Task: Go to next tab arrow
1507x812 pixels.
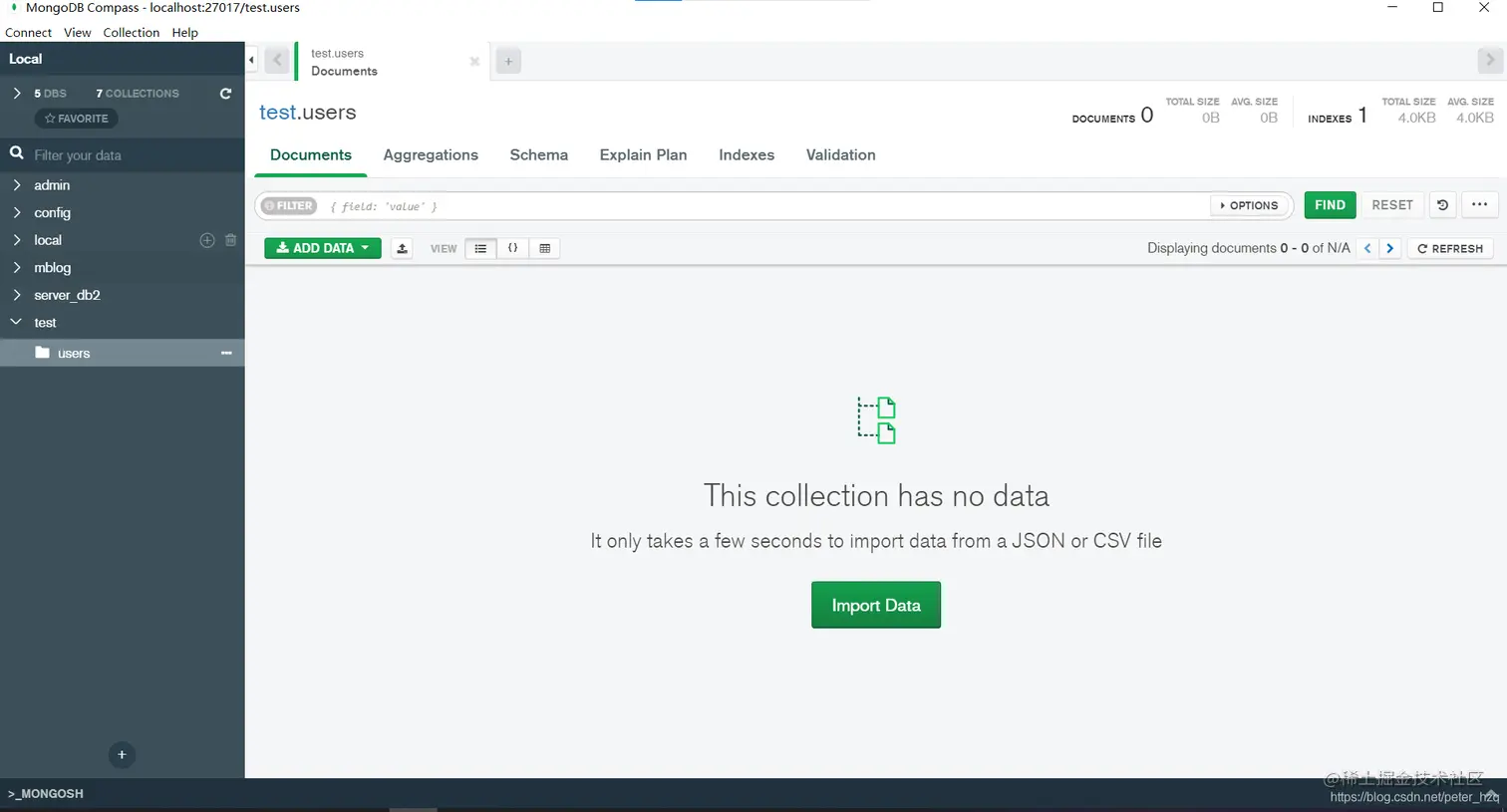Action: (1489, 60)
